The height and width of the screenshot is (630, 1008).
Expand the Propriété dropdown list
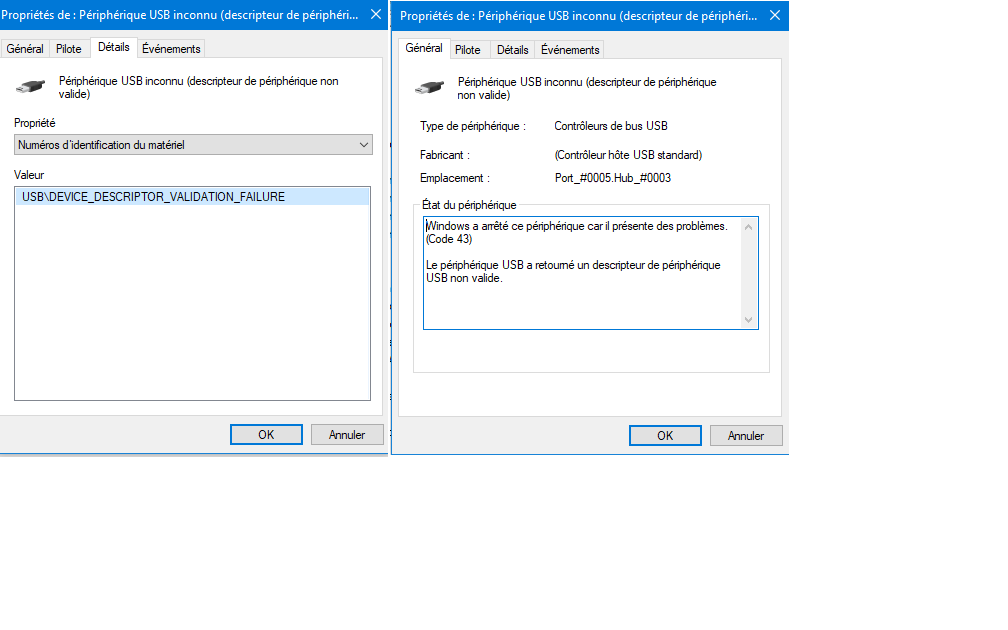(193, 145)
